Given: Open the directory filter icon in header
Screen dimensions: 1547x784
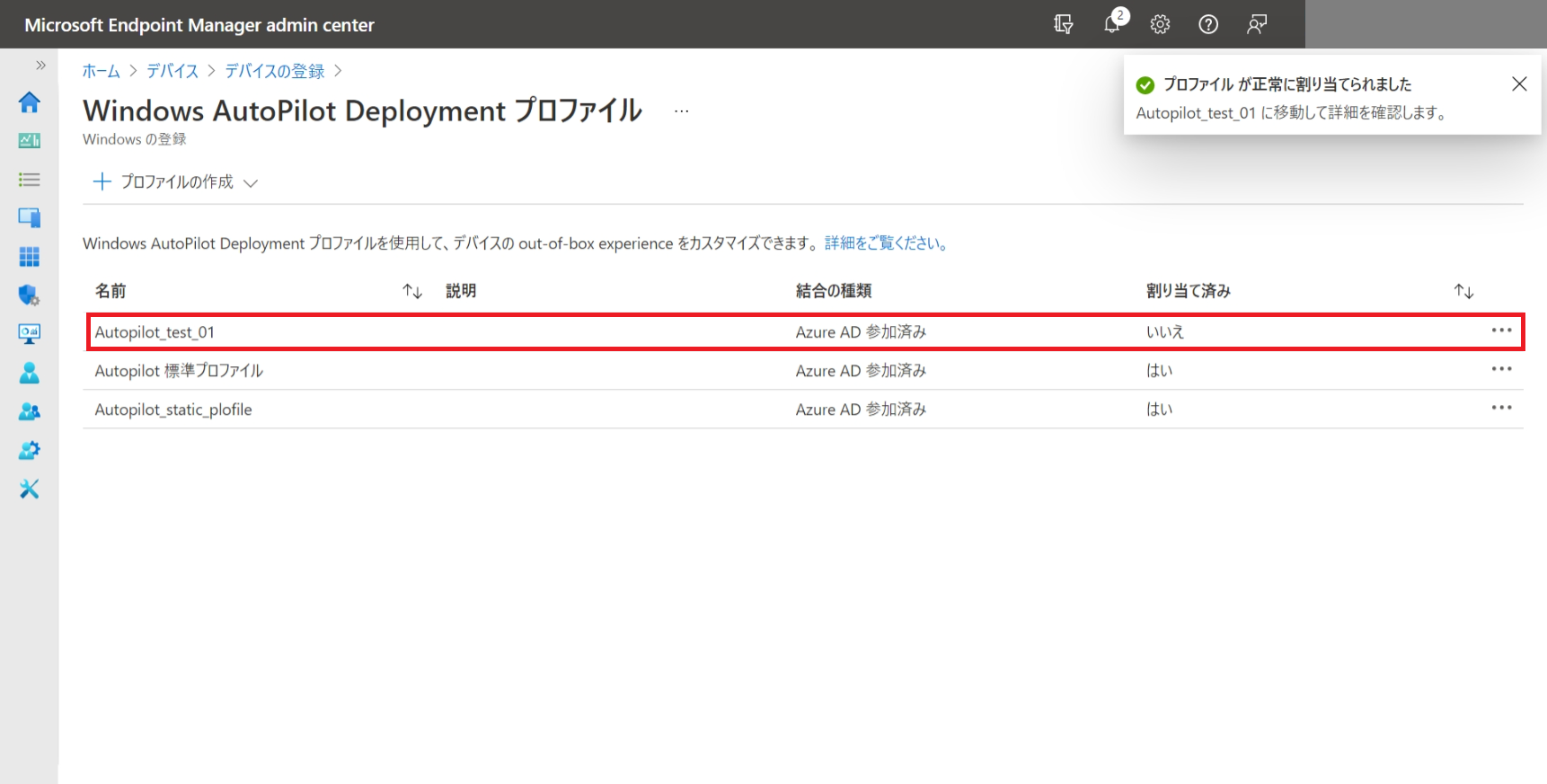Looking at the screenshot, I should coord(1064,24).
